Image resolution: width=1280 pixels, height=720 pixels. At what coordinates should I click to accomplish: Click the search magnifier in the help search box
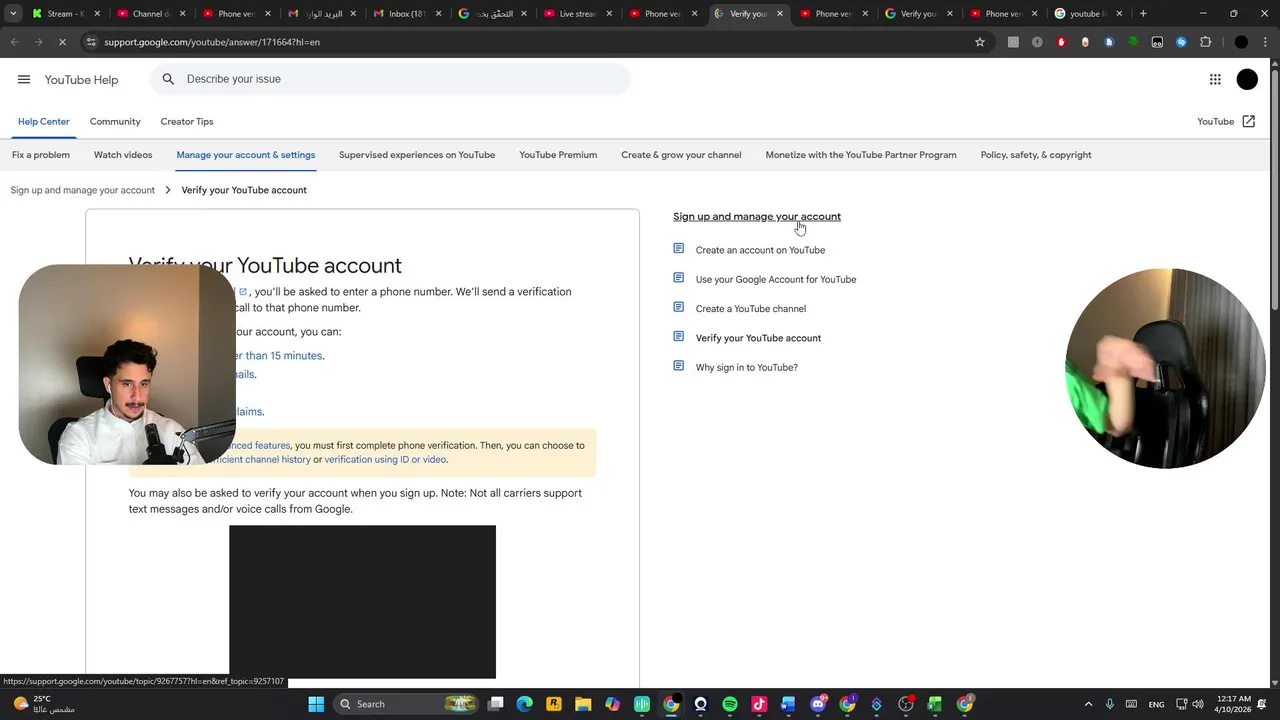(168, 79)
